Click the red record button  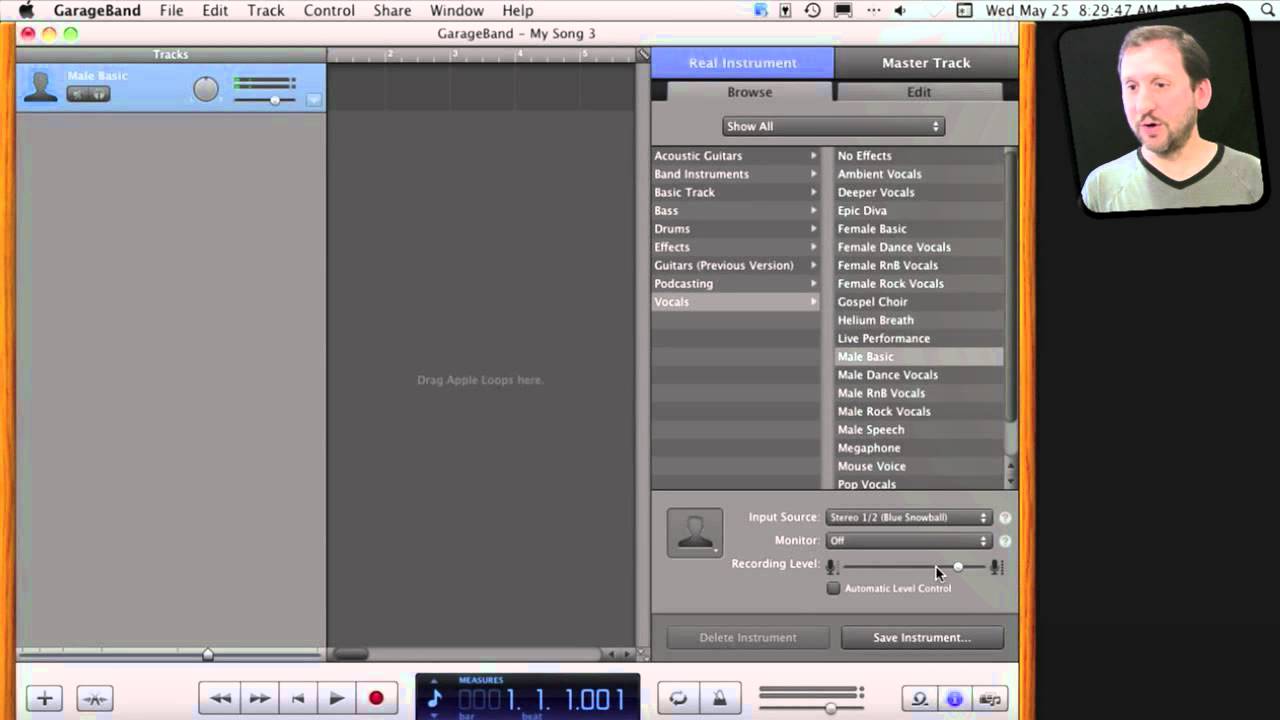tap(376, 698)
